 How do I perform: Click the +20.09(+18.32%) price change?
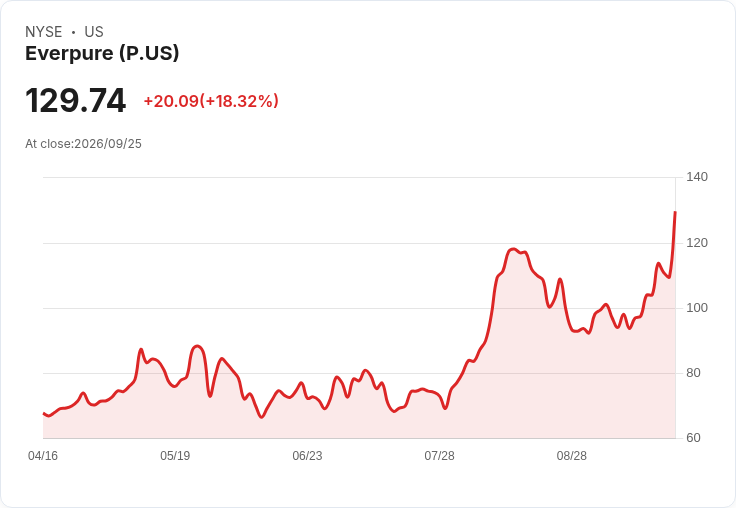211,101
